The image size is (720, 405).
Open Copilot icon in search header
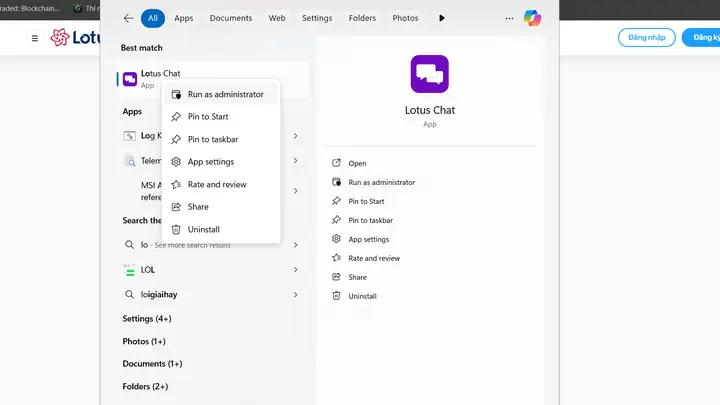(532, 18)
